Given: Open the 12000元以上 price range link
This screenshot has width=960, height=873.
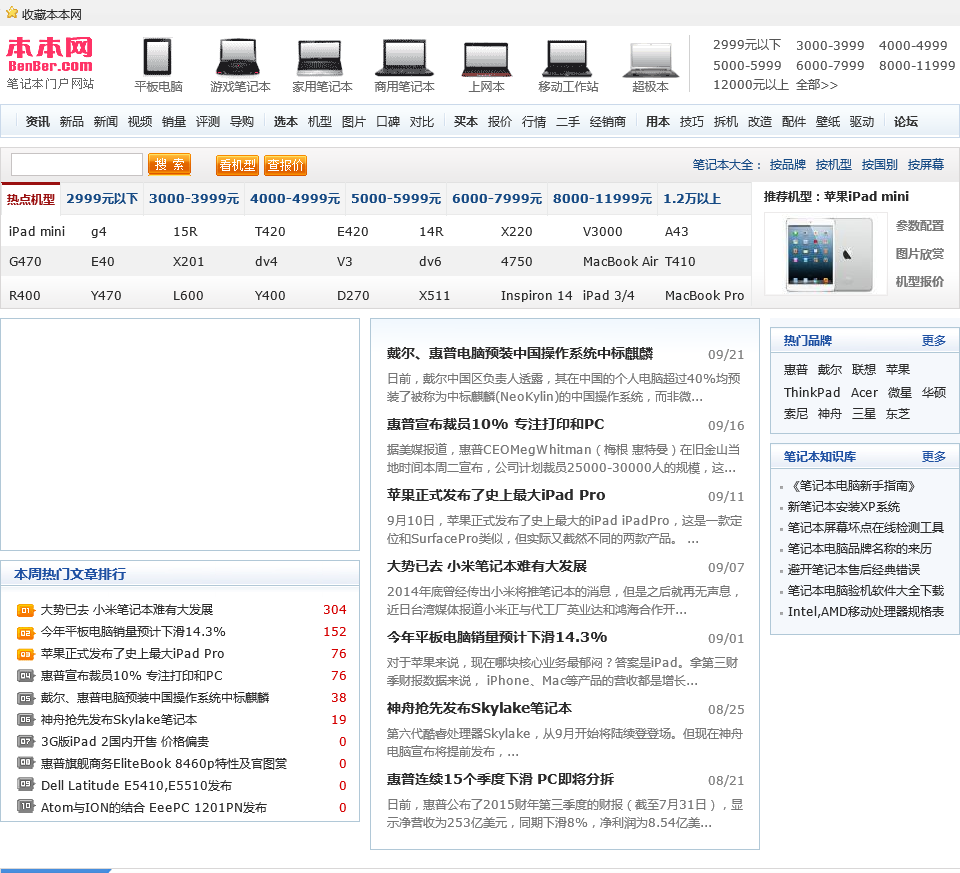Looking at the screenshot, I should pos(751,85).
